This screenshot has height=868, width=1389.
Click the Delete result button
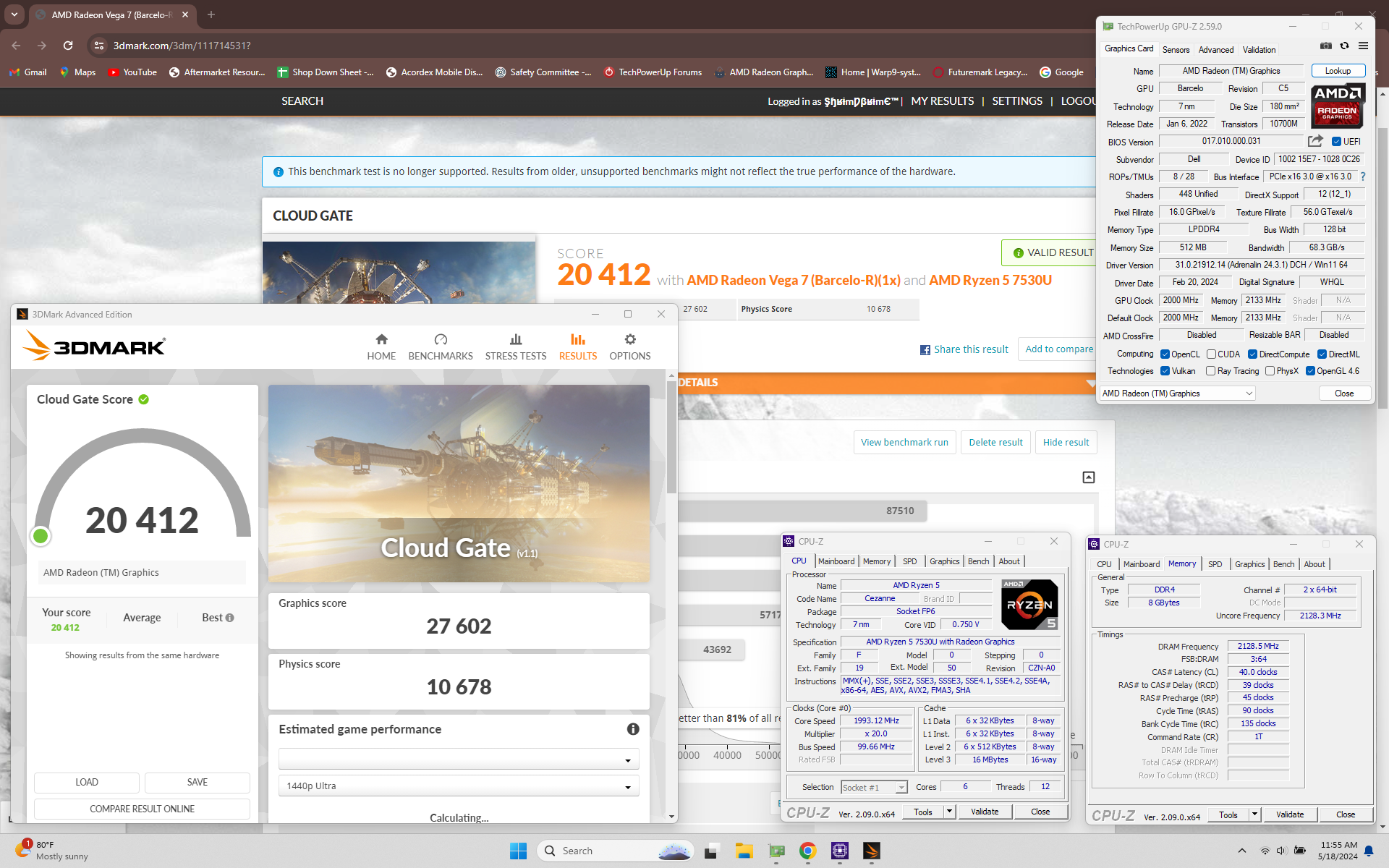[x=995, y=443]
